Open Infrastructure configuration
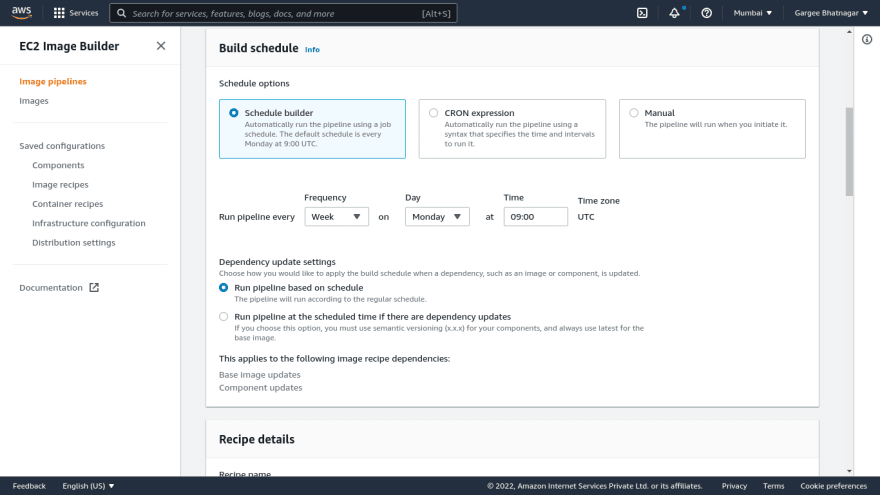This screenshot has height=495, width=880. click(x=89, y=223)
